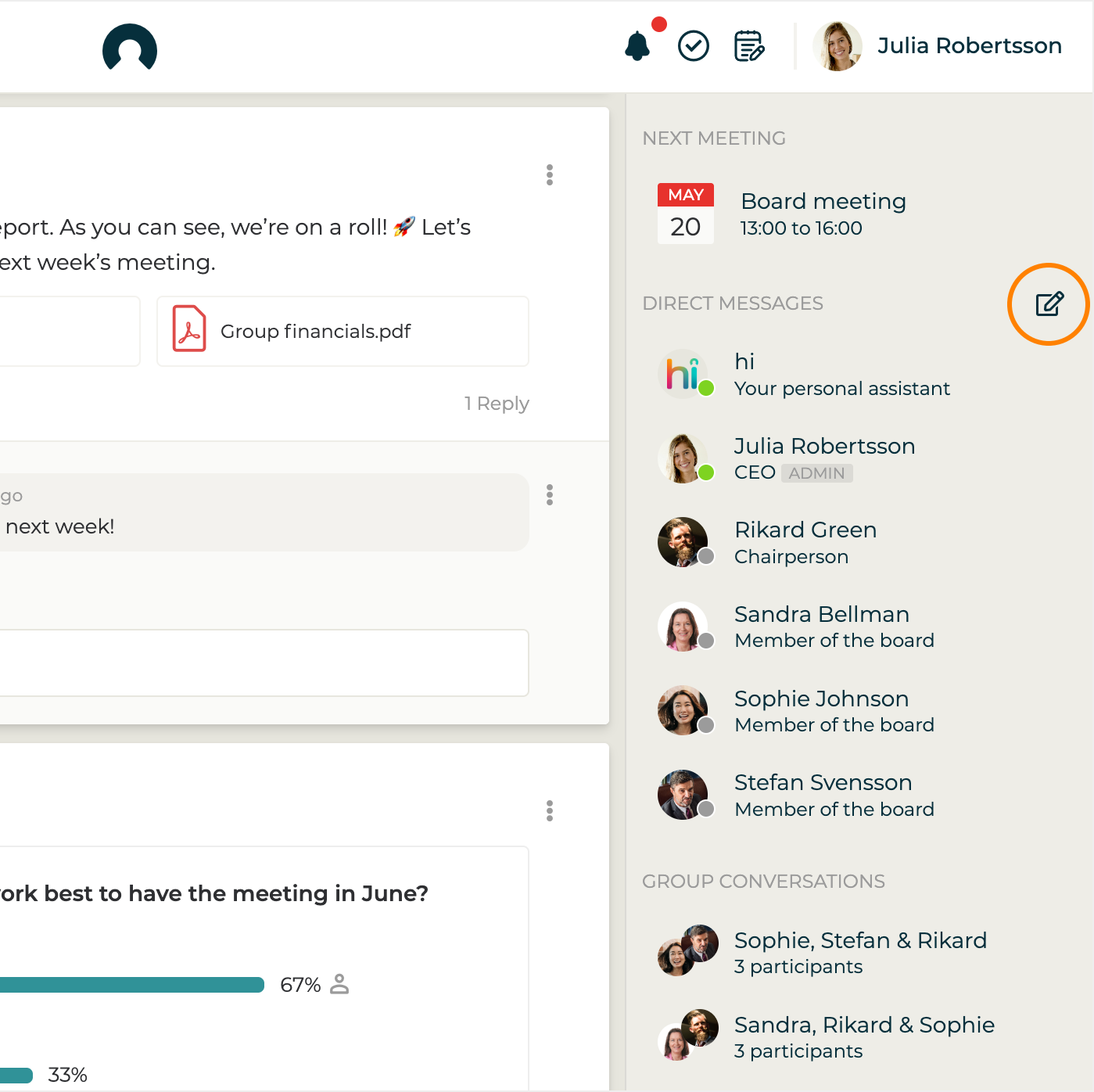Open direct message with Rikard Green
The image size is (1094, 1092).
805,542
